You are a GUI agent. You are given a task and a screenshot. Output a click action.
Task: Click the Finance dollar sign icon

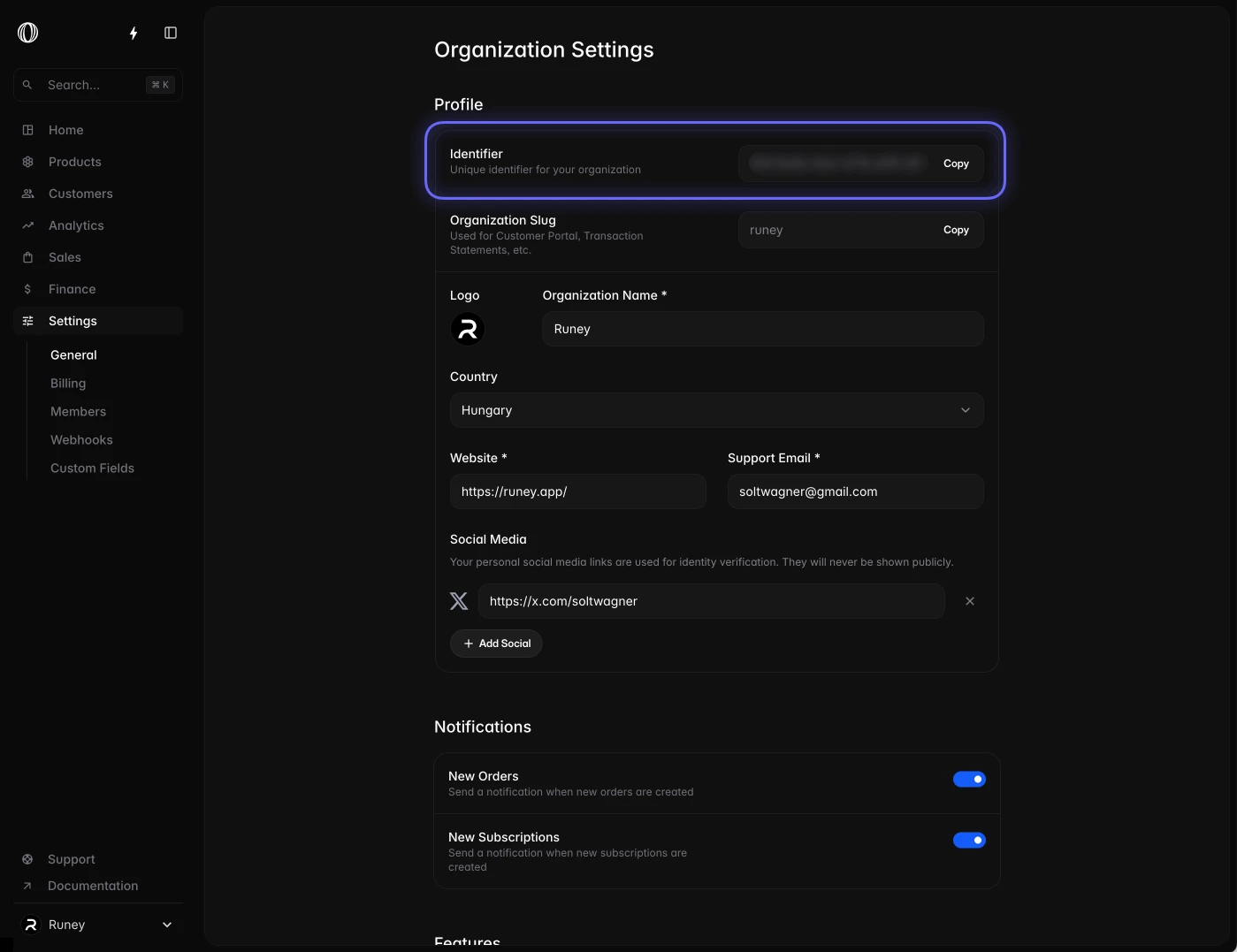click(x=28, y=289)
